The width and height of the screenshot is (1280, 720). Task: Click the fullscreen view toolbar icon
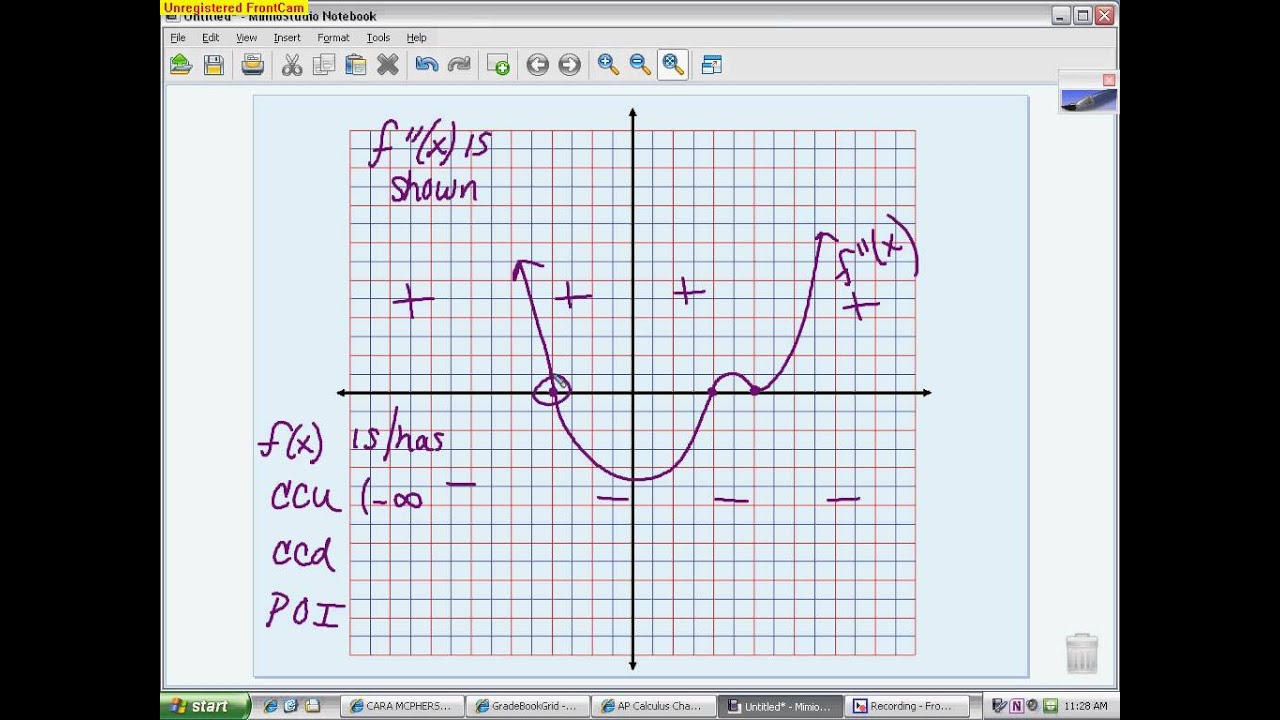tap(712, 65)
